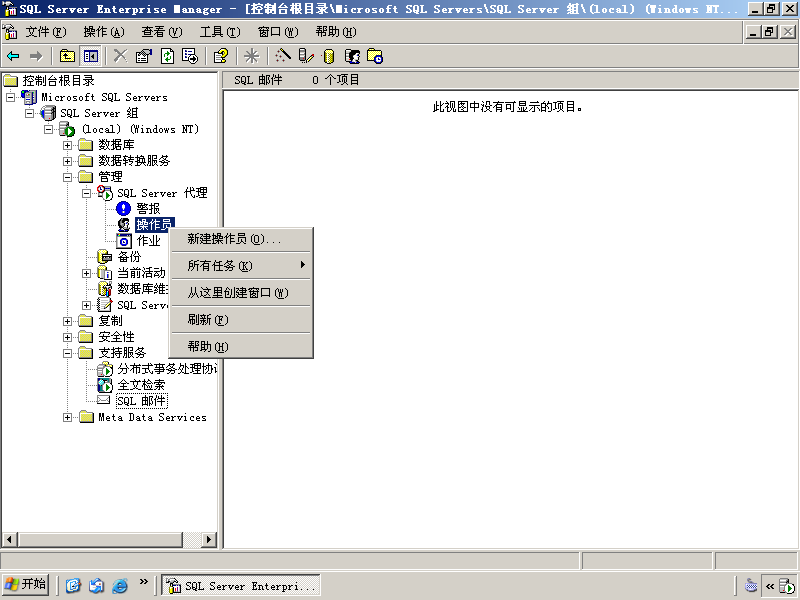This screenshot has height=600, width=800.
Task: Click the Help question mark toolbar icon
Action: (221, 56)
